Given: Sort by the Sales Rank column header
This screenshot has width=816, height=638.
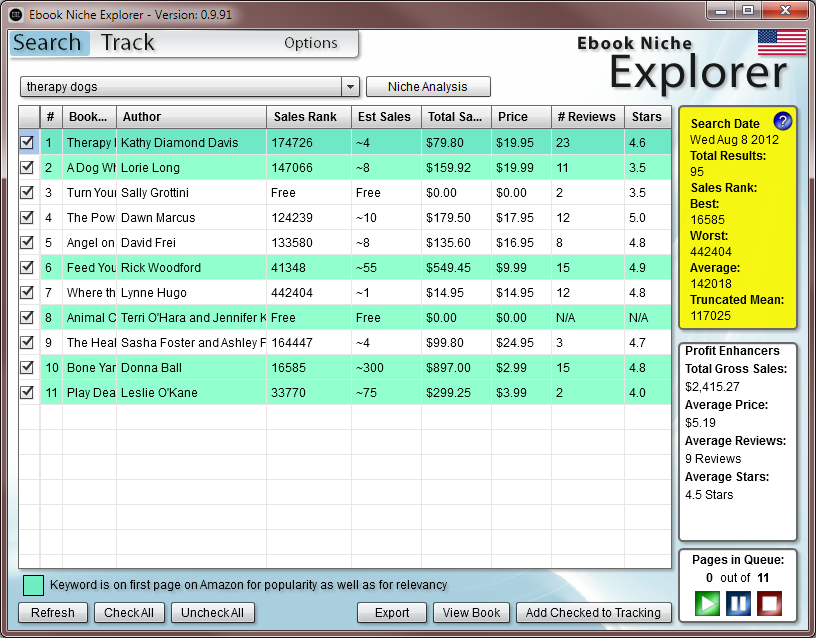Looking at the screenshot, I should click(x=309, y=117).
